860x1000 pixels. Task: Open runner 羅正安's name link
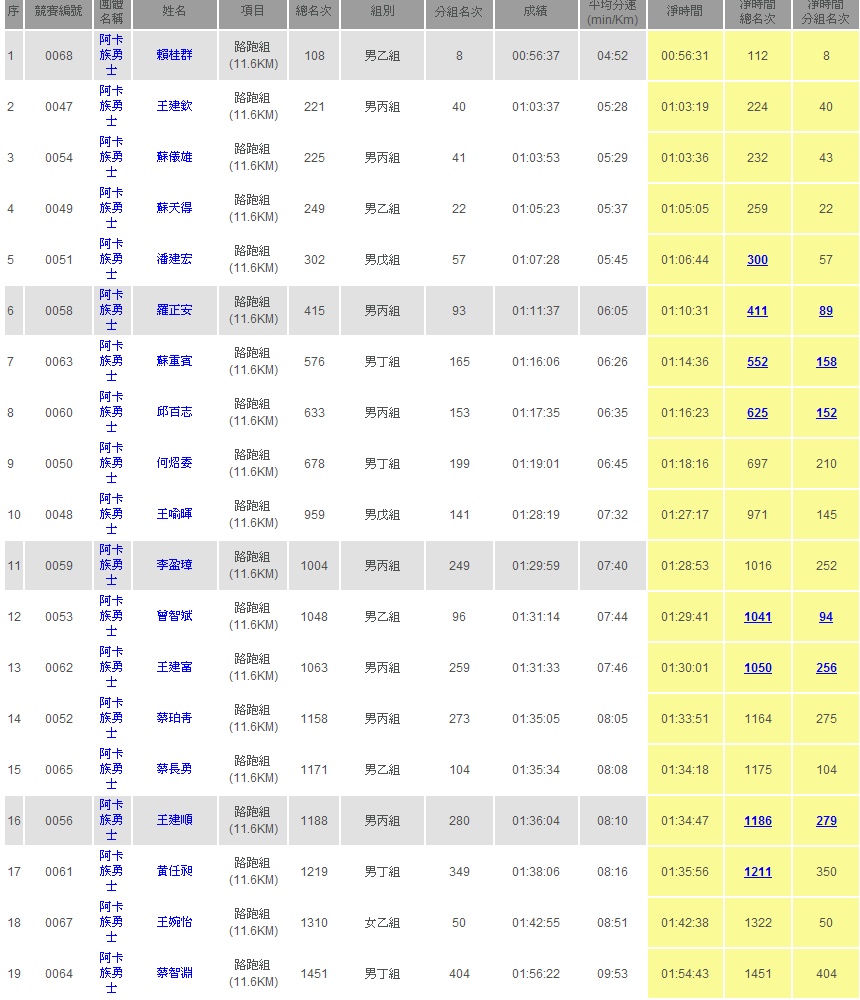click(174, 310)
